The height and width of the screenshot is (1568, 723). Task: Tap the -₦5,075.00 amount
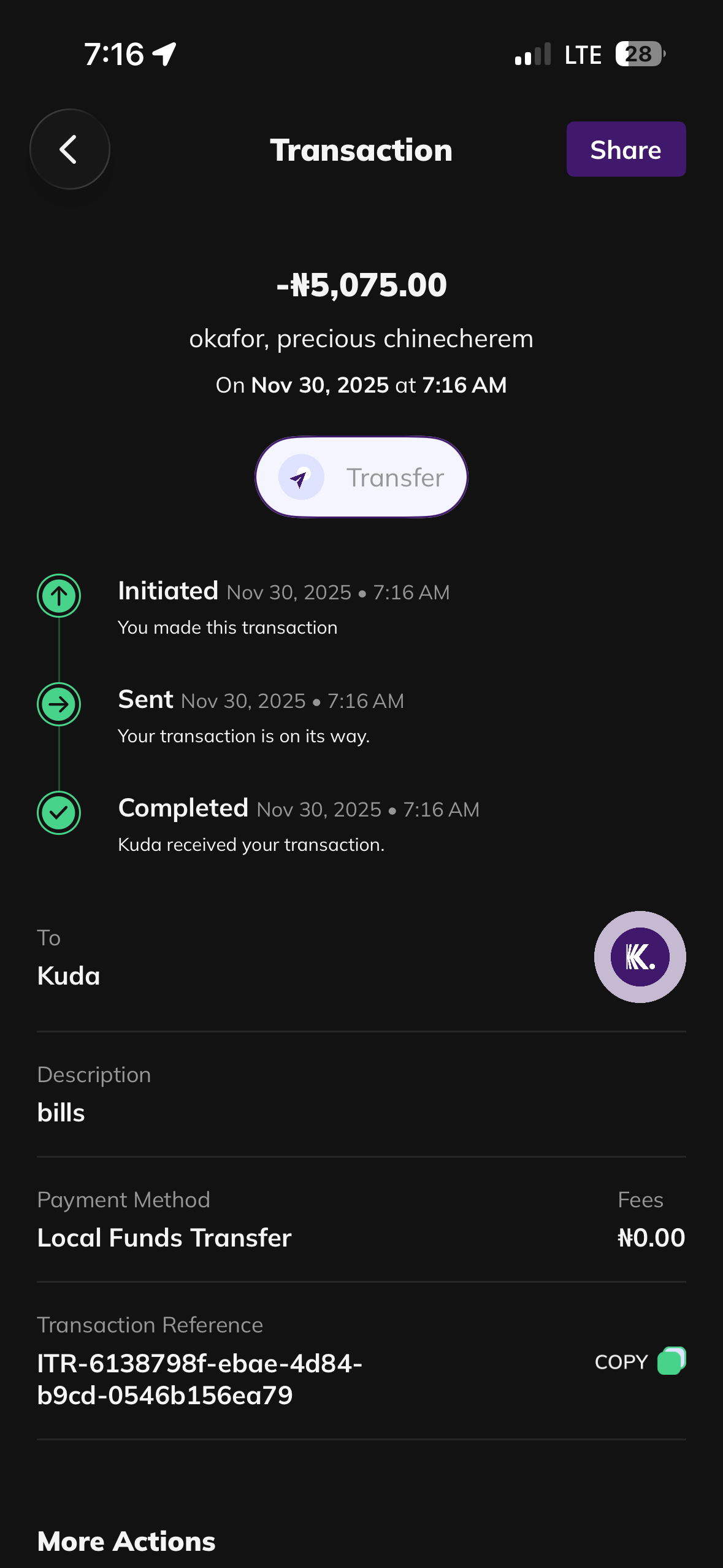(x=361, y=285)
